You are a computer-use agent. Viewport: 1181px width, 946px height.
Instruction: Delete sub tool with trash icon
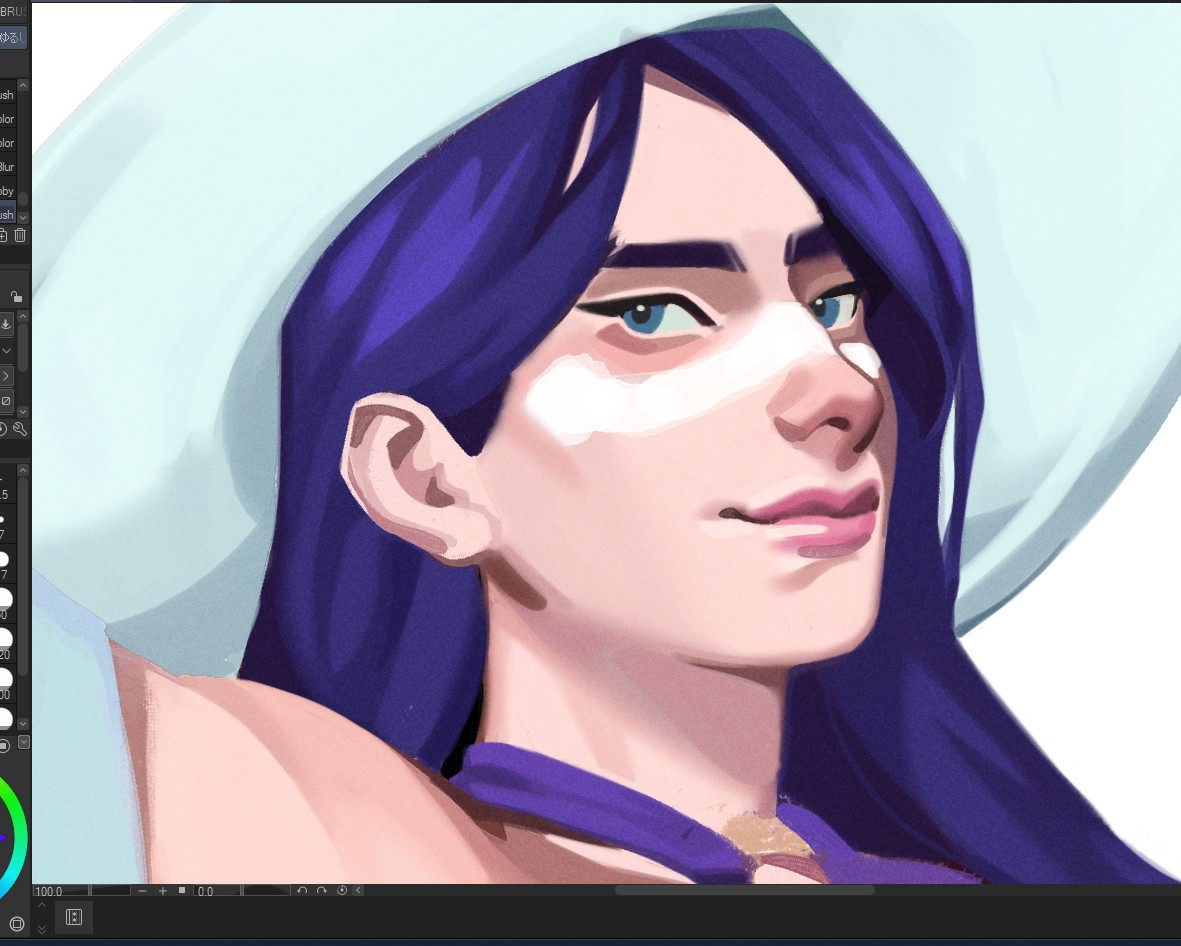(x=20, y=236)
